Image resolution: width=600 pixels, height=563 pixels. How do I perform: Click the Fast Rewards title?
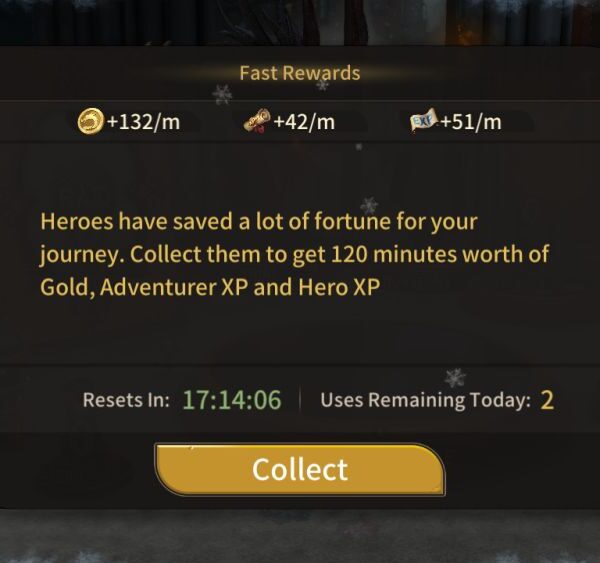tap(300, 73)
